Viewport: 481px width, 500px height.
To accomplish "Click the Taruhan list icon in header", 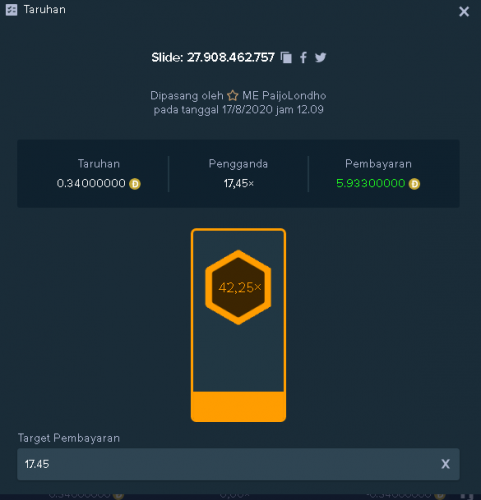I will click(11, 10).
